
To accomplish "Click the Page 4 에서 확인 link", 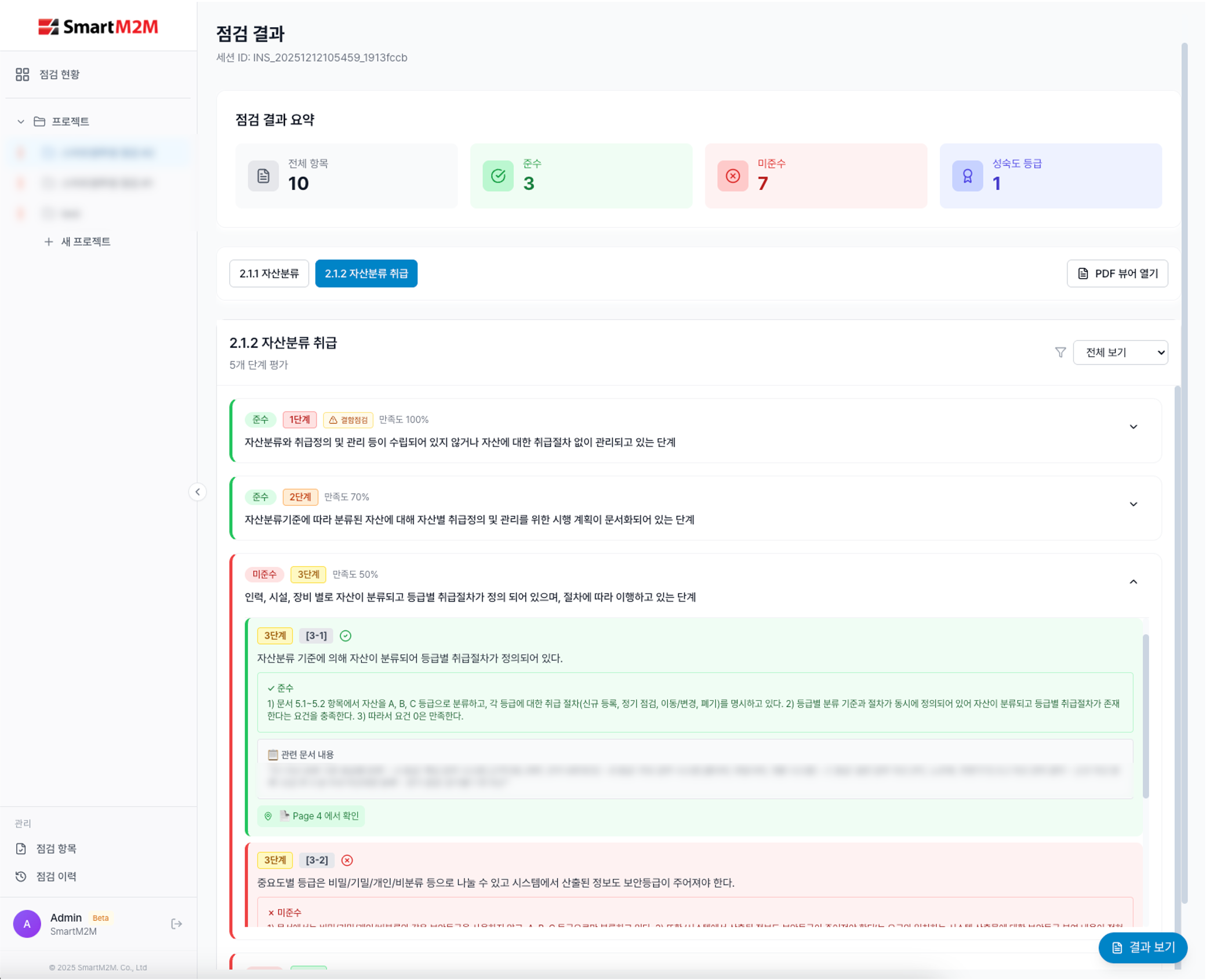I will click(311, 816).
